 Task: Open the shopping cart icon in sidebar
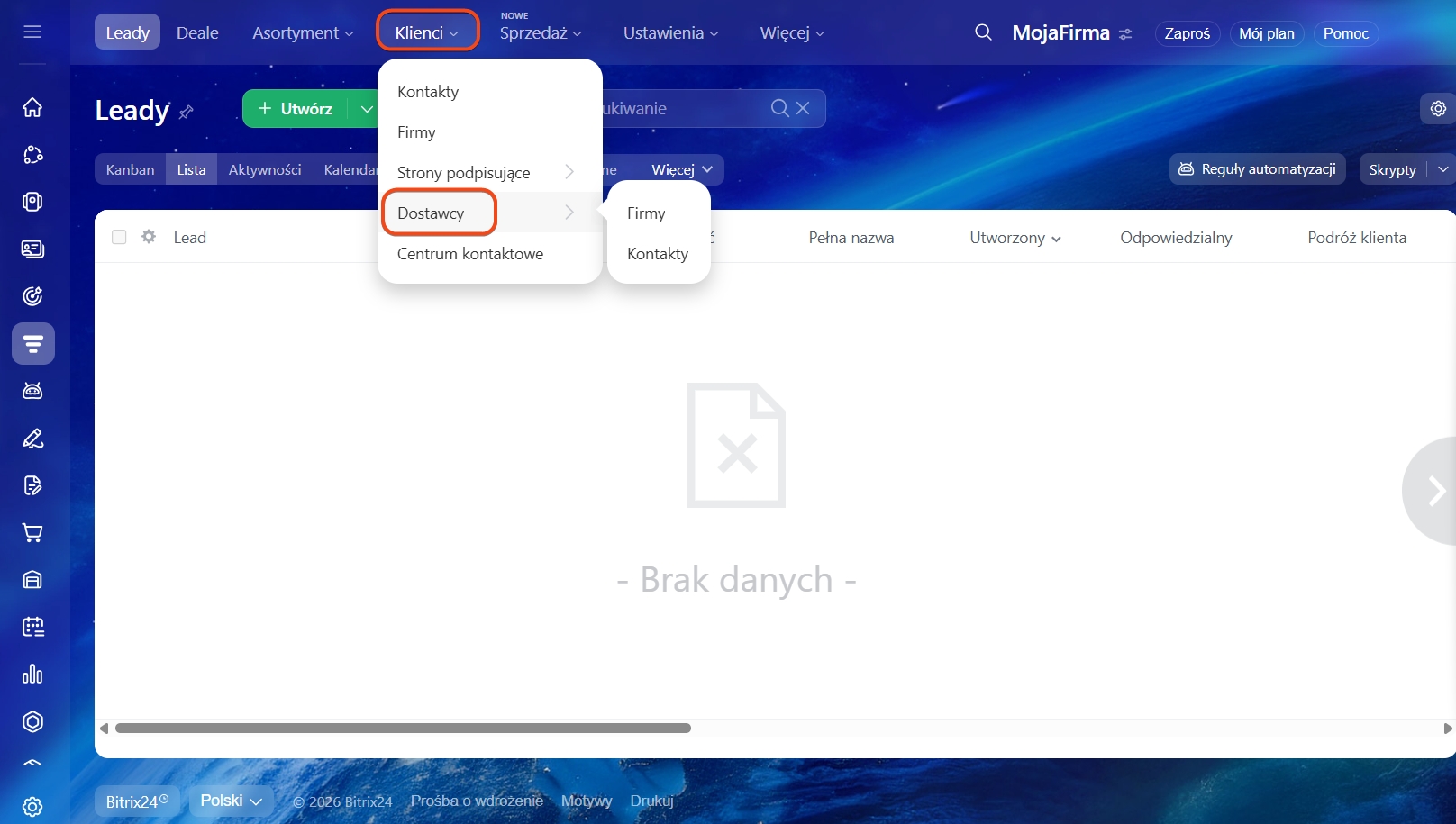click(x=32, y=533)
